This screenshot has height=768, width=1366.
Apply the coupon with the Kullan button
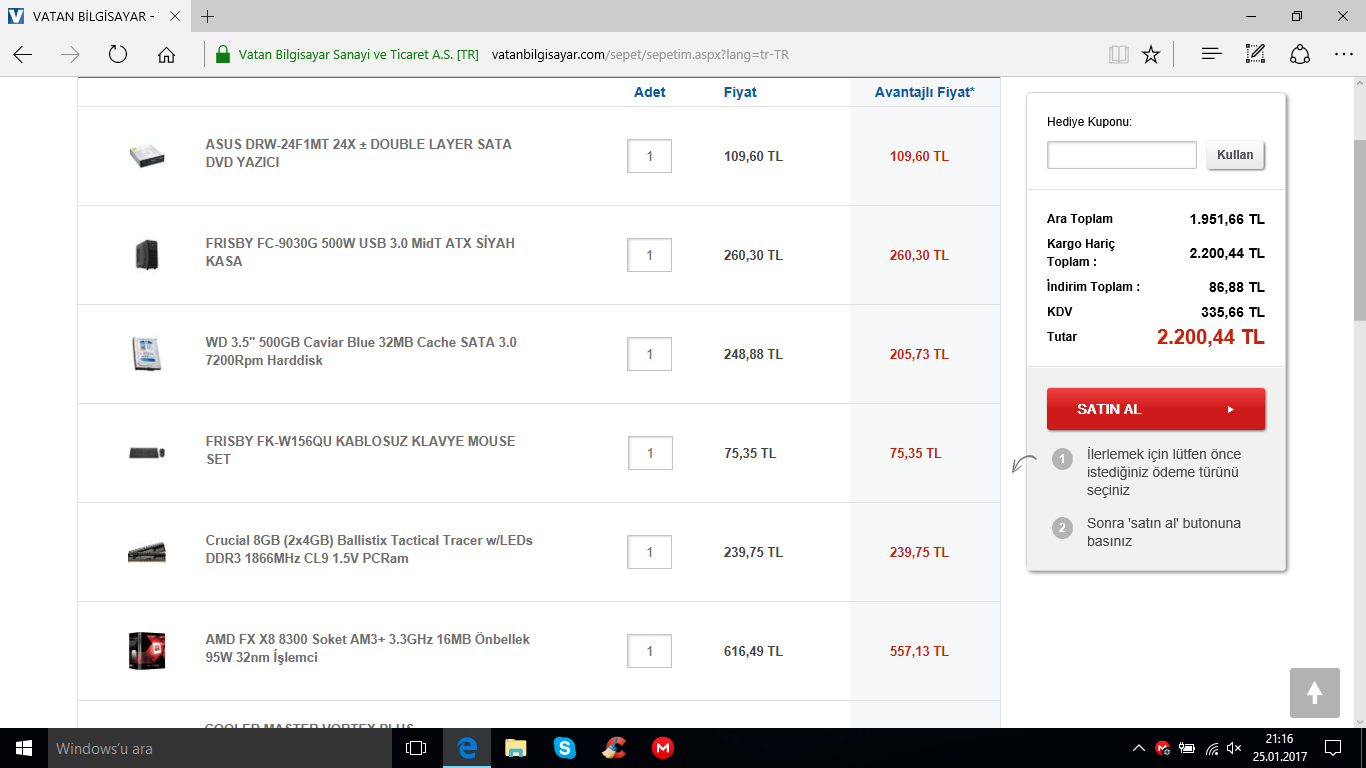(1235, 155)
